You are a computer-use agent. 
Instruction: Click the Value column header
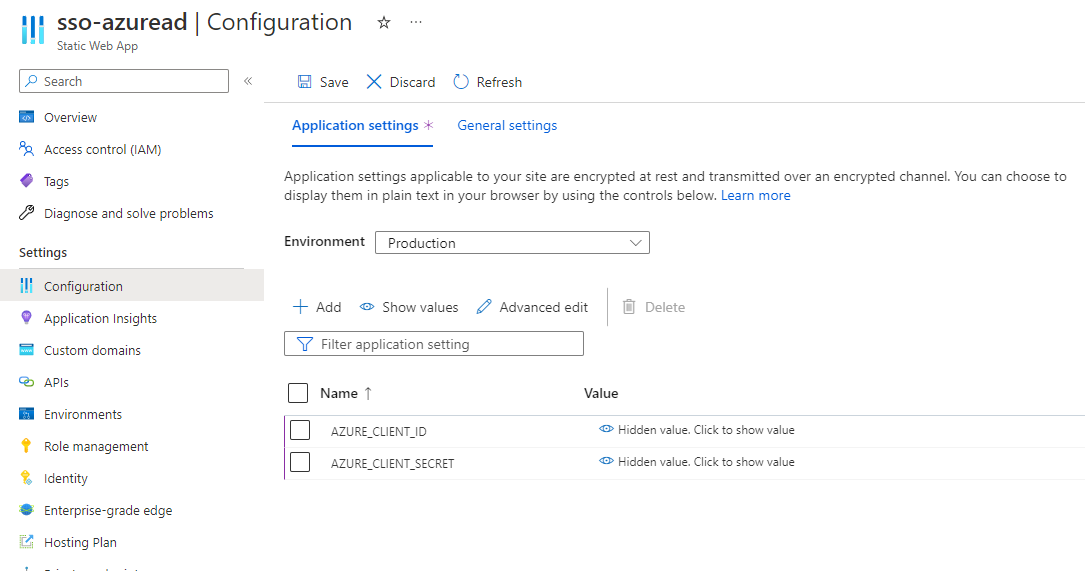pyautogui.click(x=601, y=393)
